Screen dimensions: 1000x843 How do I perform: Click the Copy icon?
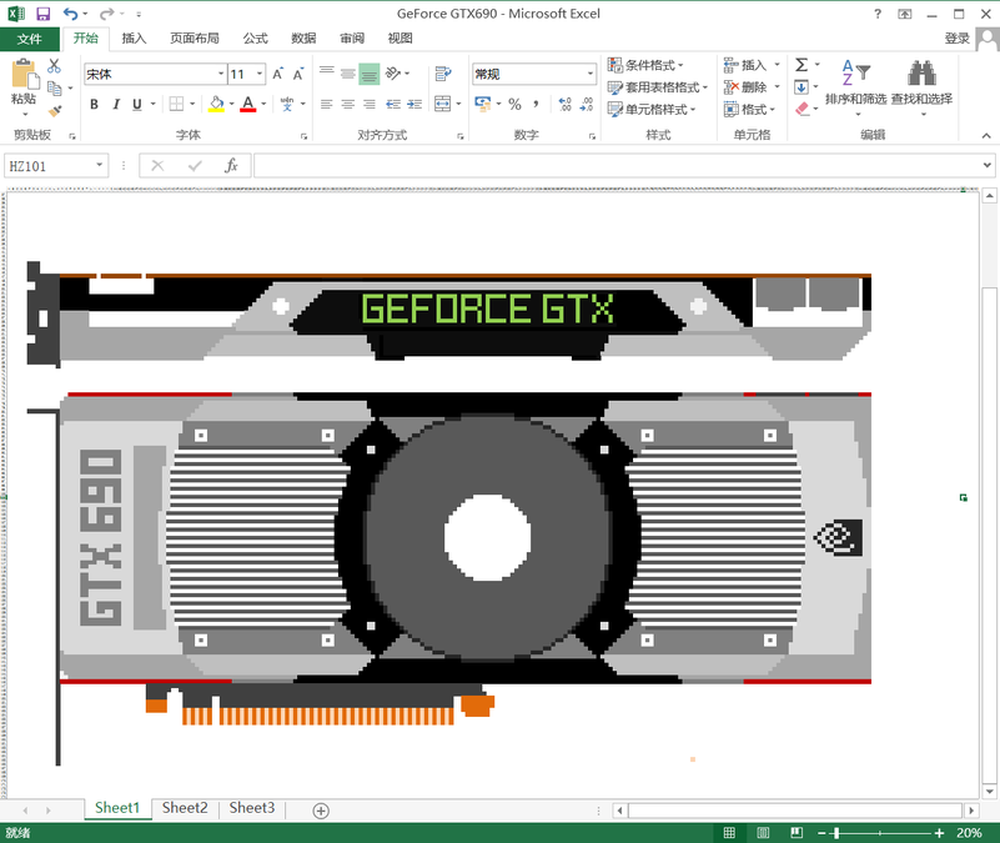pyautogui.click(x=54, y=88)
